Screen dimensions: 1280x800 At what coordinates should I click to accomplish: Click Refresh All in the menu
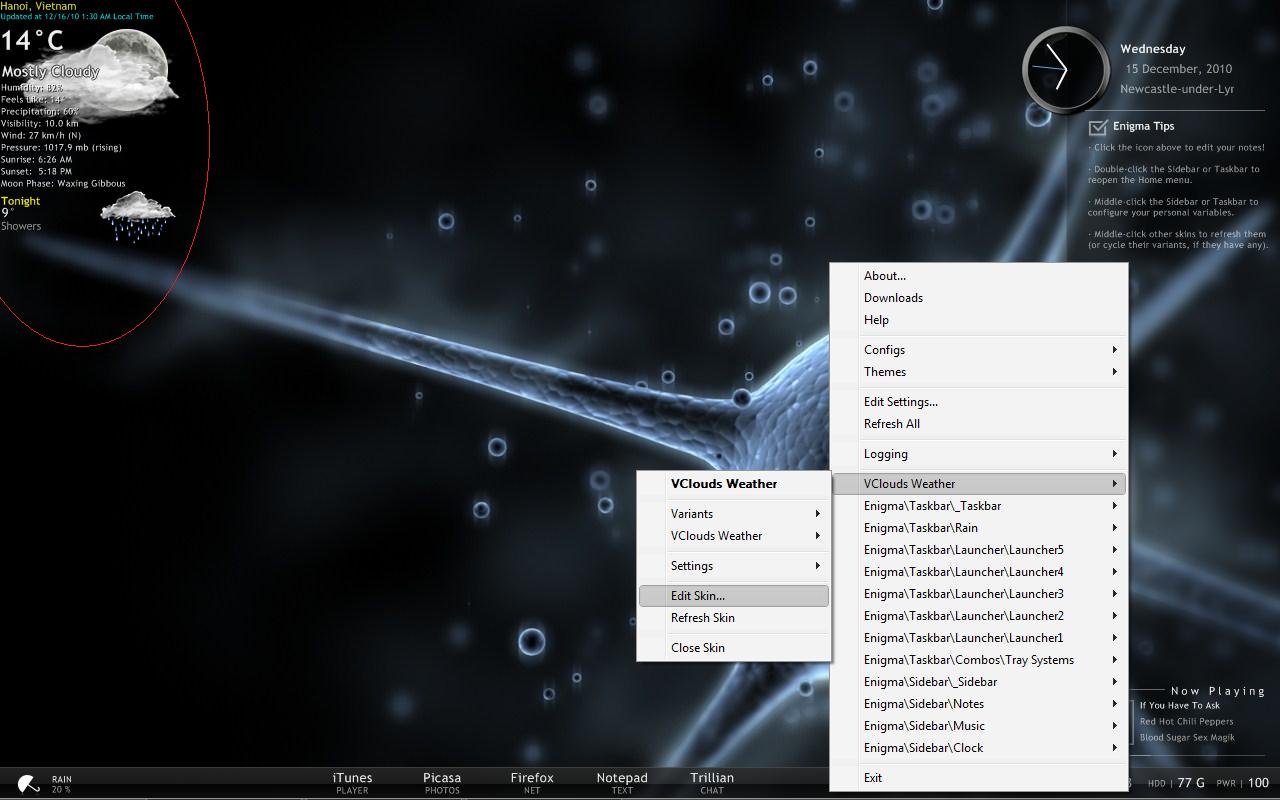[891, 423]
